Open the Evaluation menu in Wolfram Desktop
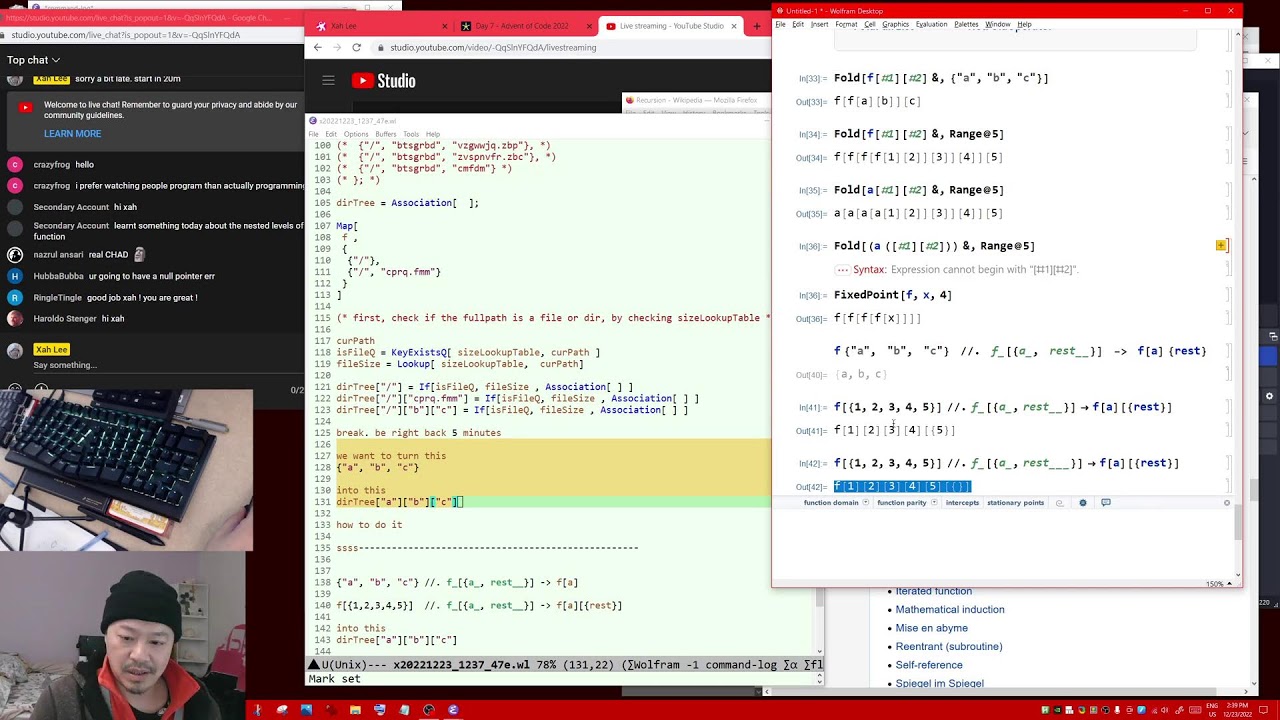 click(931, 24)
